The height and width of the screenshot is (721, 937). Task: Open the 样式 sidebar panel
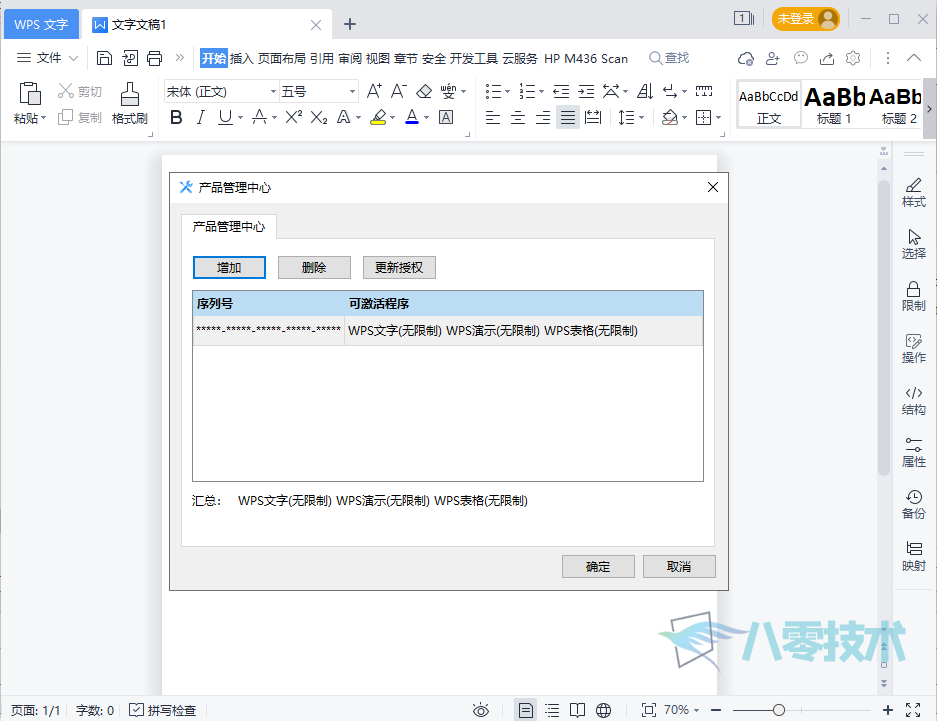(914, 193)
